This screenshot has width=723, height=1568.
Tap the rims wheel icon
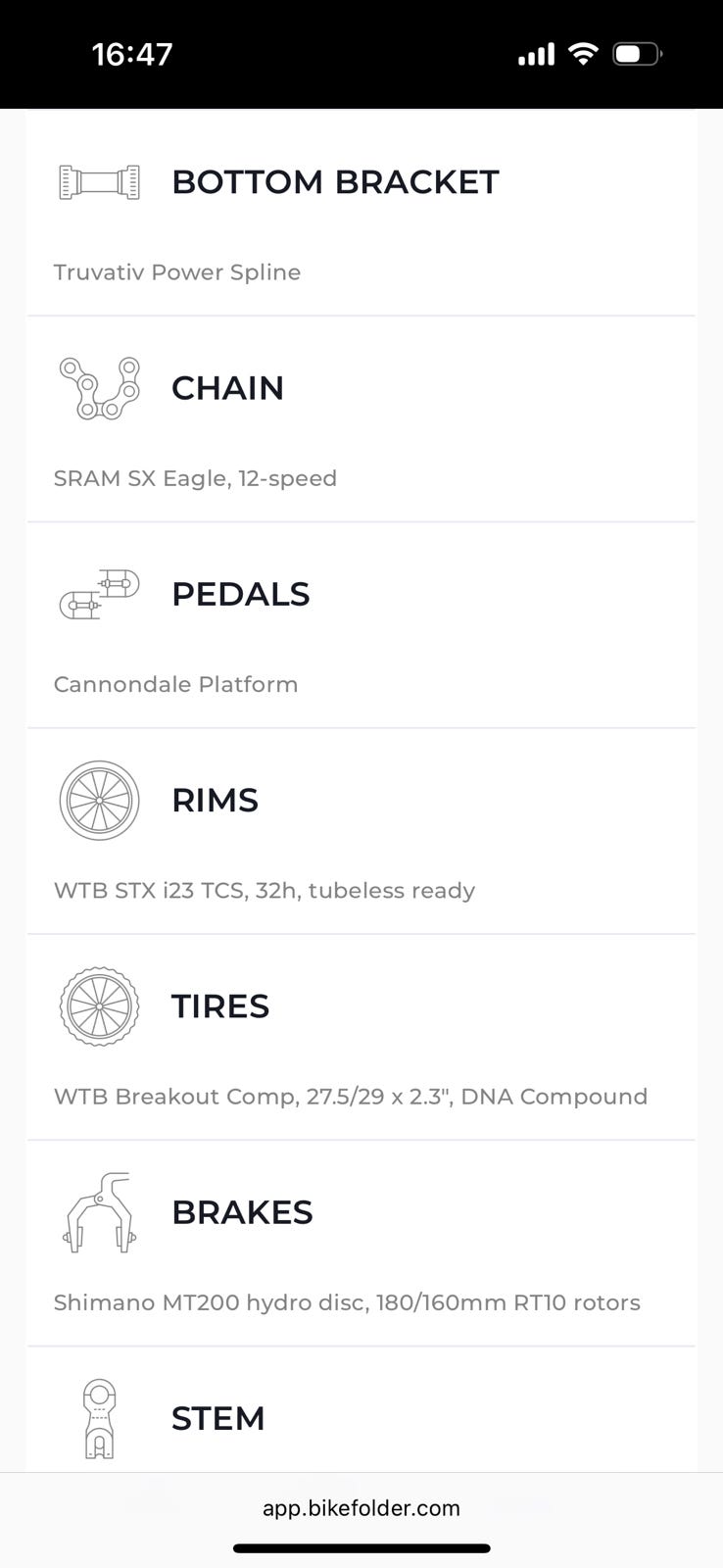point(99,801)
